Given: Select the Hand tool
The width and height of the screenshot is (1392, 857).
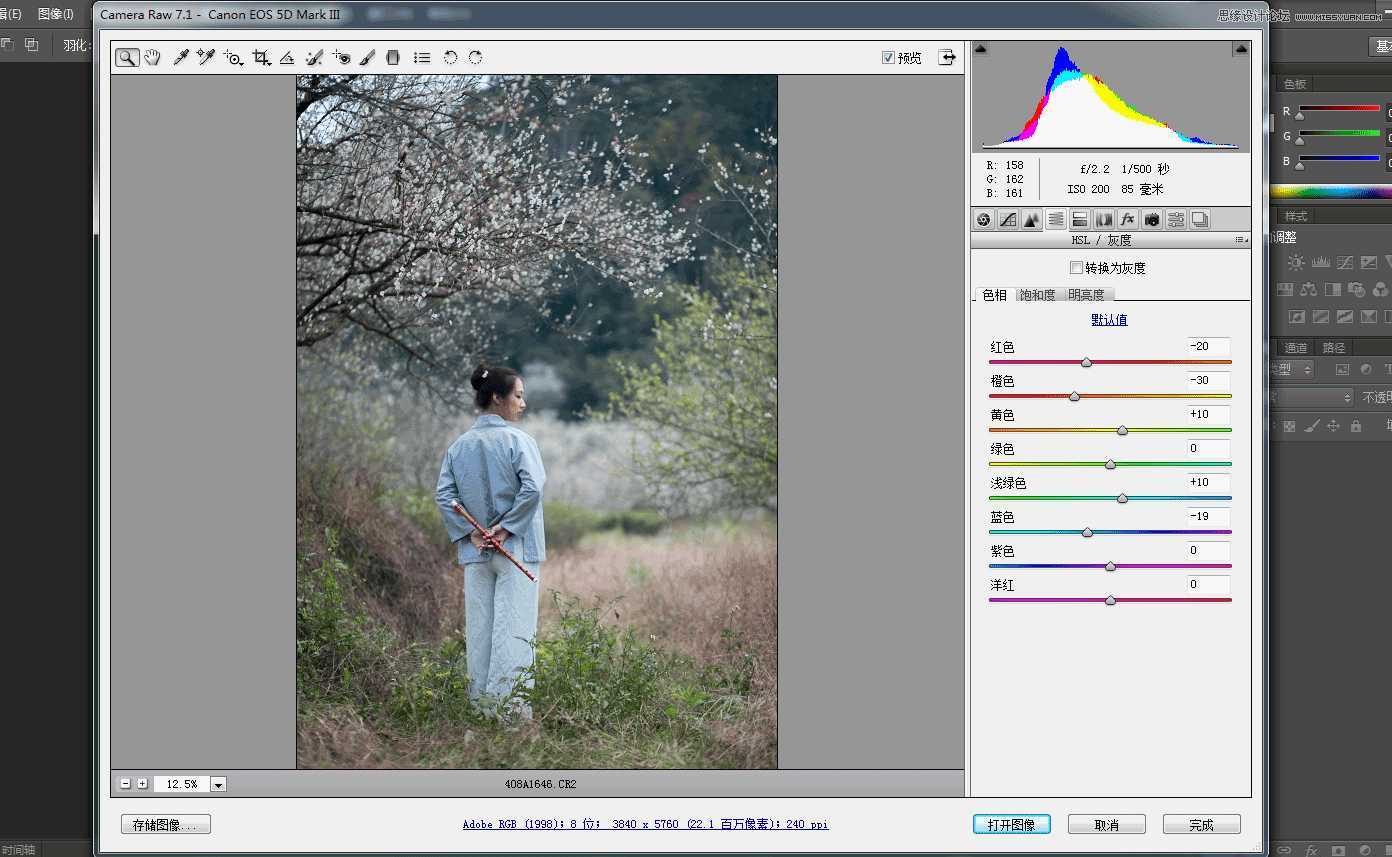Looking at the screenshot, I should [x=152, y=57].
